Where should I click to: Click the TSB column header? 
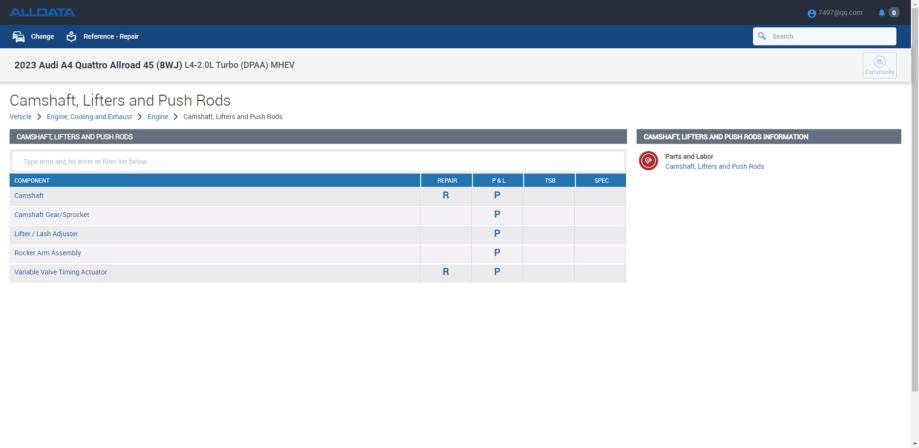(x=550, y=181)
